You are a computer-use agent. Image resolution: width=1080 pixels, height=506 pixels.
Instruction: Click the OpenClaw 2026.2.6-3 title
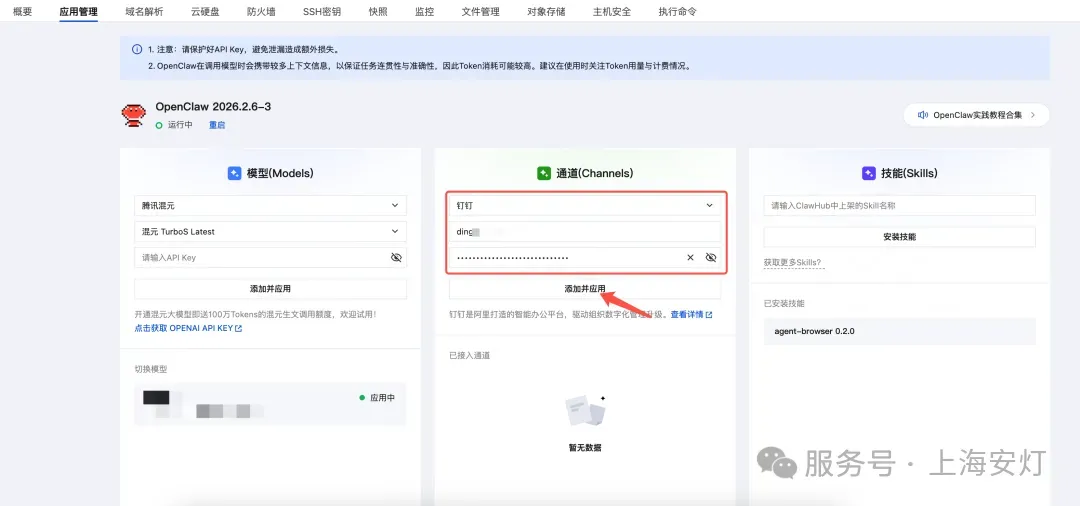pos(213,107)
